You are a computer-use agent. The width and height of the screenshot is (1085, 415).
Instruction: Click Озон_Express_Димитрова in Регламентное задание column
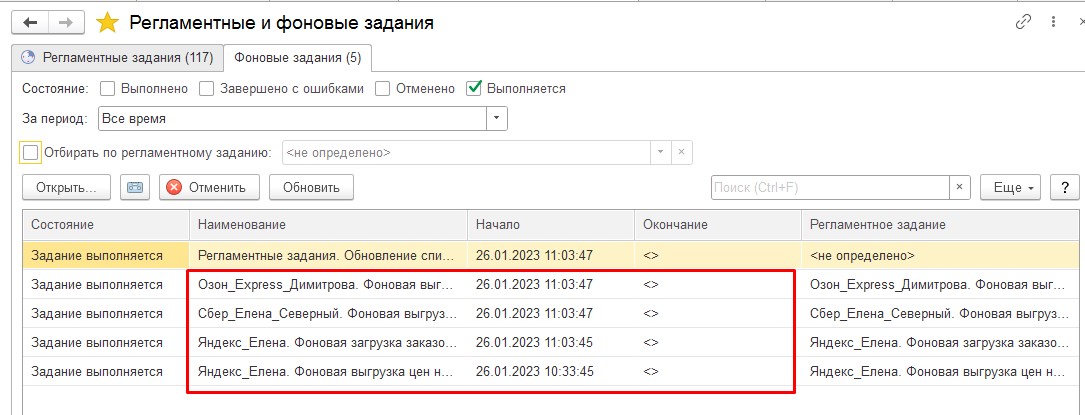point(942,284)
